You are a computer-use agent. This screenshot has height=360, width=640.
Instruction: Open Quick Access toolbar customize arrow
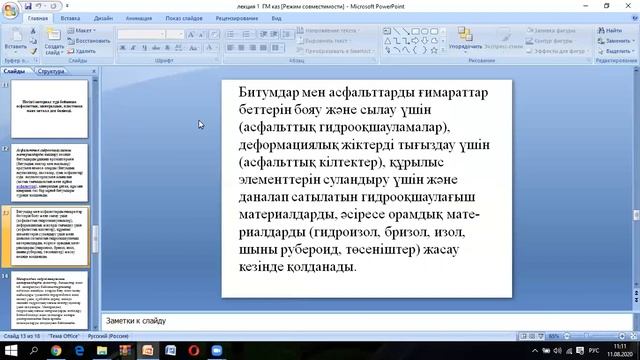pyautogui.click(x=67, y=6)
